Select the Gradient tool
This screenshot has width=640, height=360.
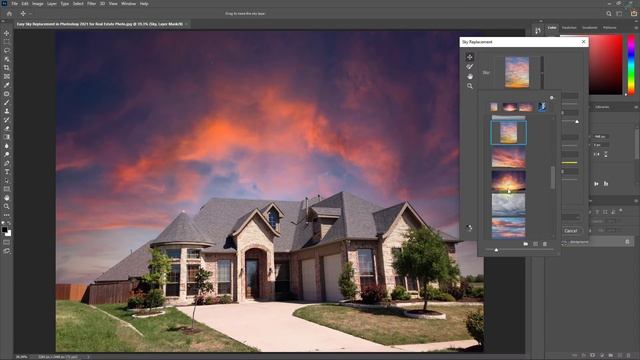click(7, 137)
